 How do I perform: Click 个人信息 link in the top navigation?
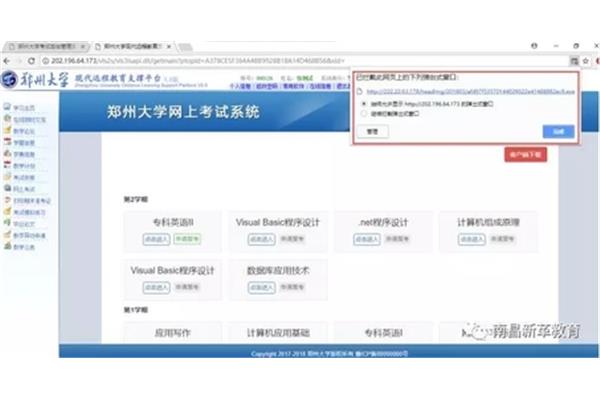pyautogui.click(x=240, y=87)
